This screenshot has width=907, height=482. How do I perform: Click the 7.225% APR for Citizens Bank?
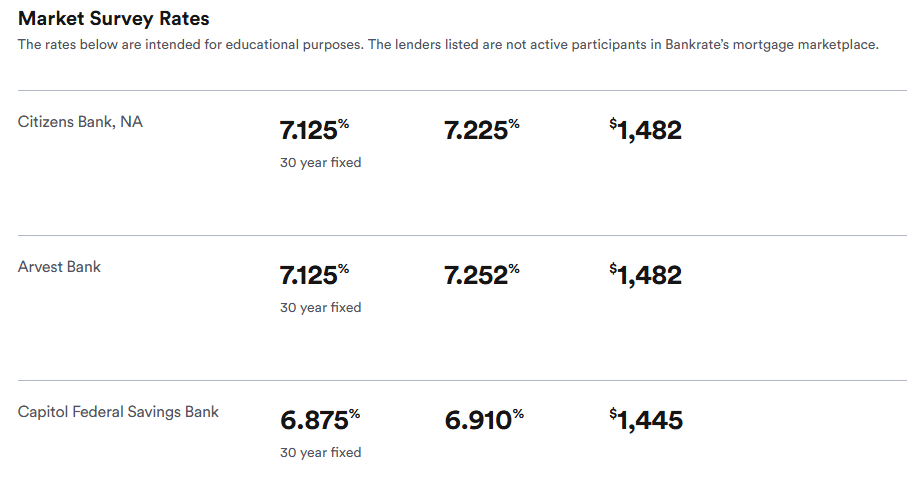[x=482, y=130]
